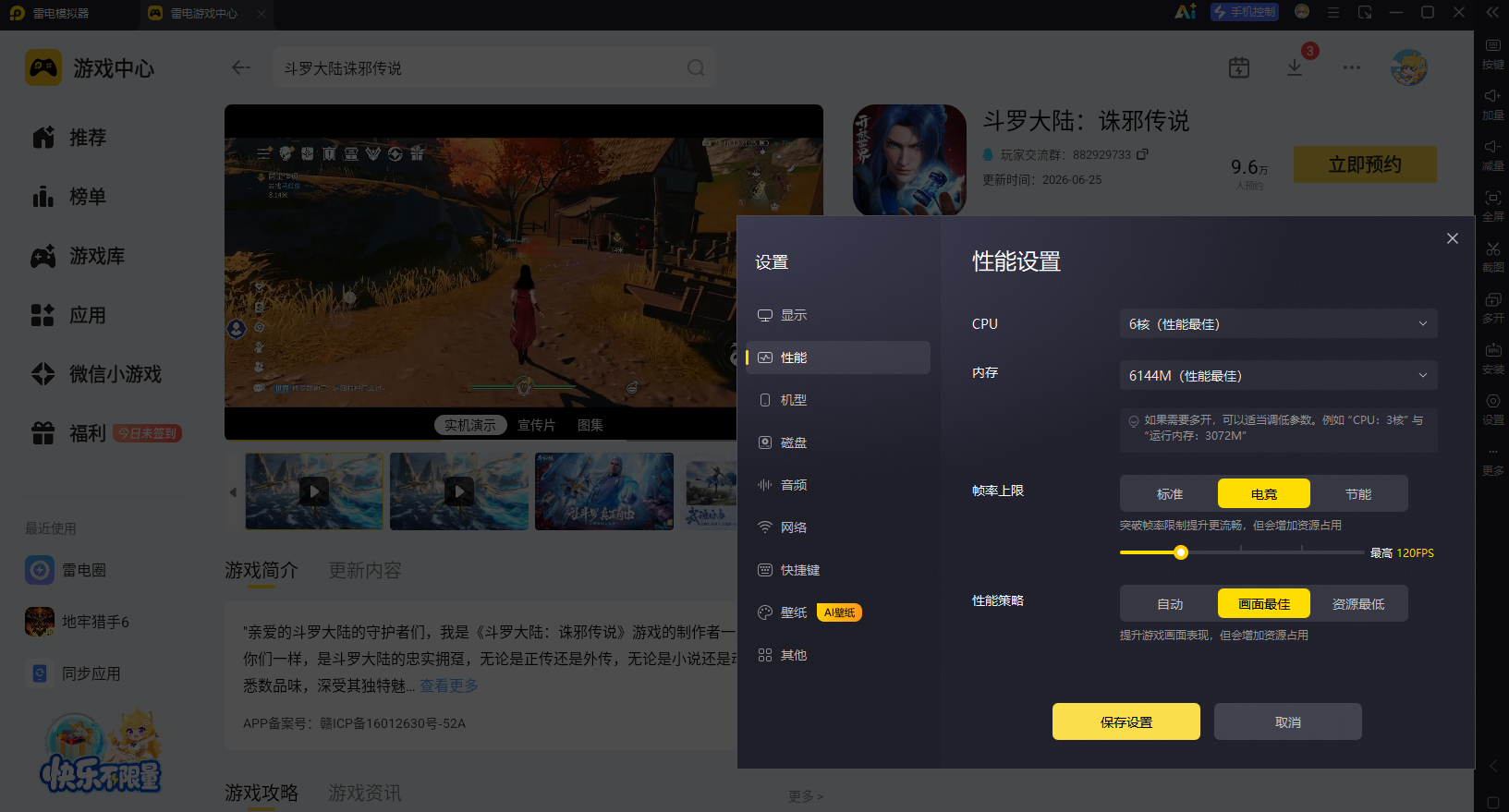Viewport: 1509px width, 812px height.
Task: Copy the player group number 882929733
Action: point(1142,154)
